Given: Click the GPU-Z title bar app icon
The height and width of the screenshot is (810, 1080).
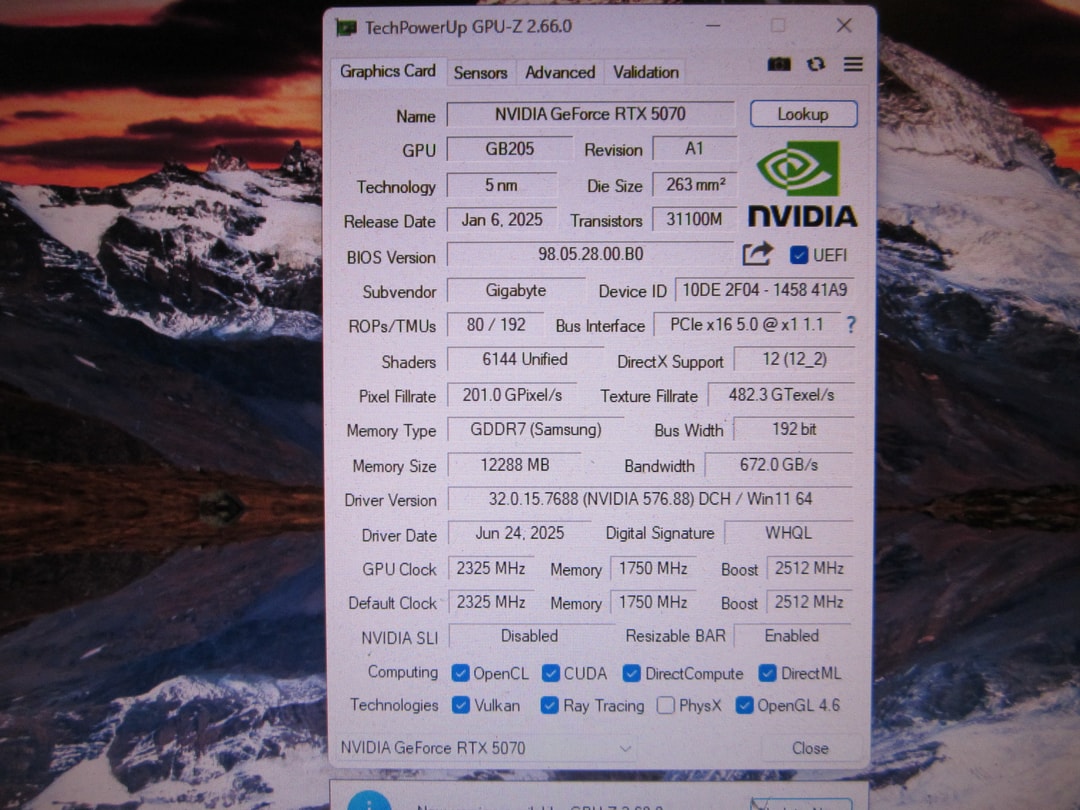Looking at the screenshot, I should (346, 28).
